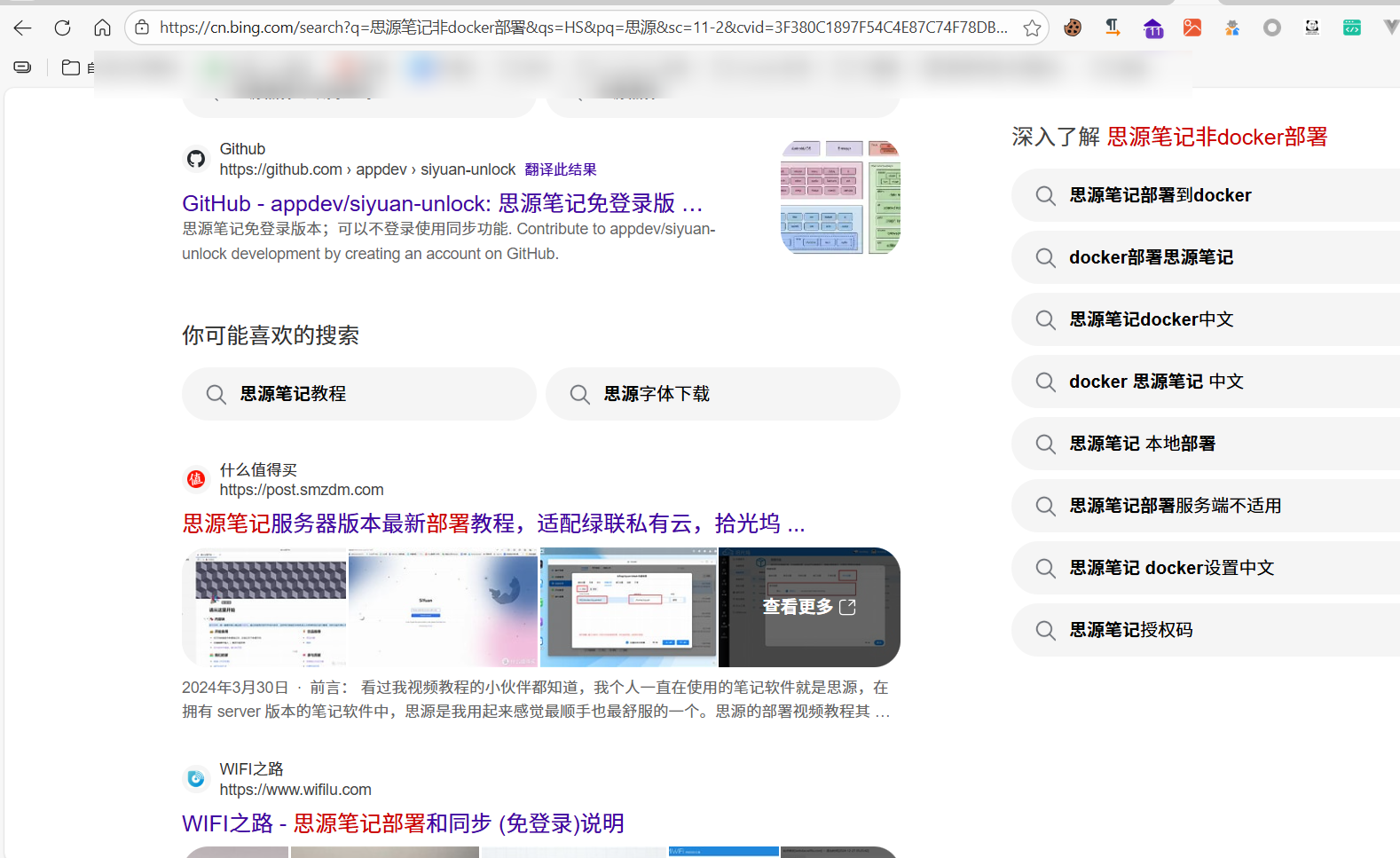View site info lock icon in address bar
Image resolution: width=1400 pixels, height=858 pixels.
pyautogui.click(x=142, y=28)
